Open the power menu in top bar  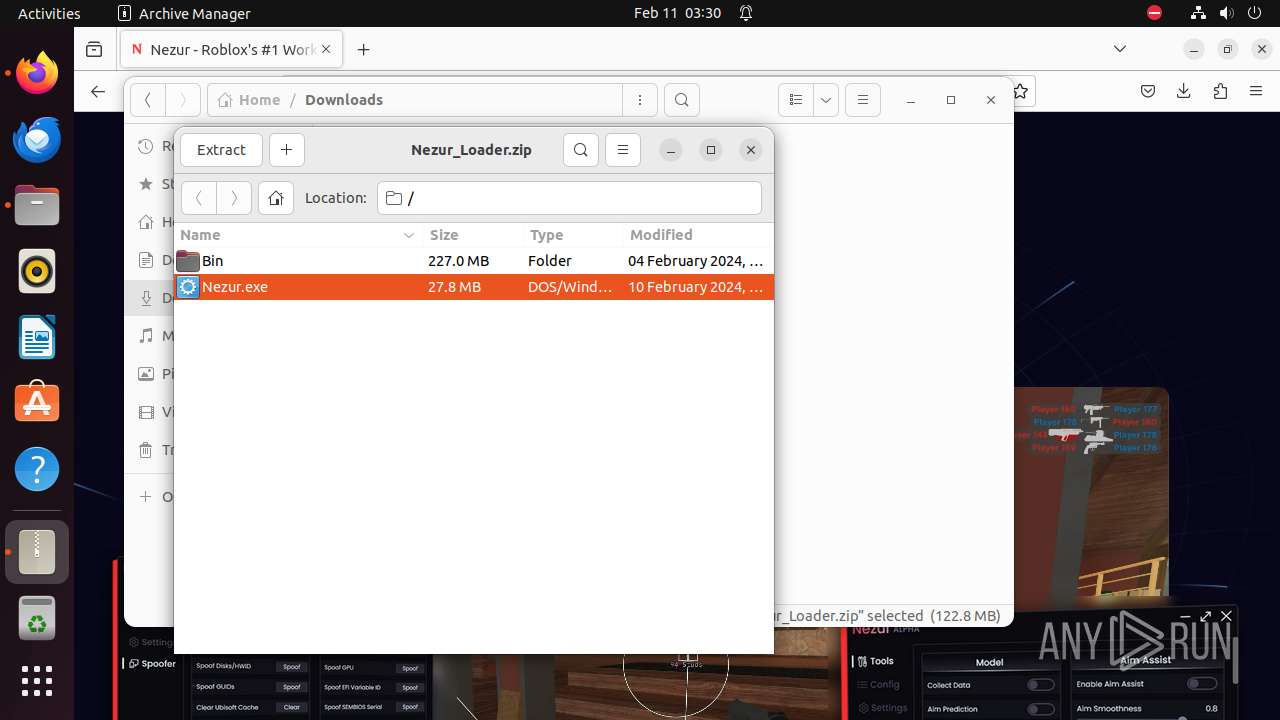[1257, 13]
